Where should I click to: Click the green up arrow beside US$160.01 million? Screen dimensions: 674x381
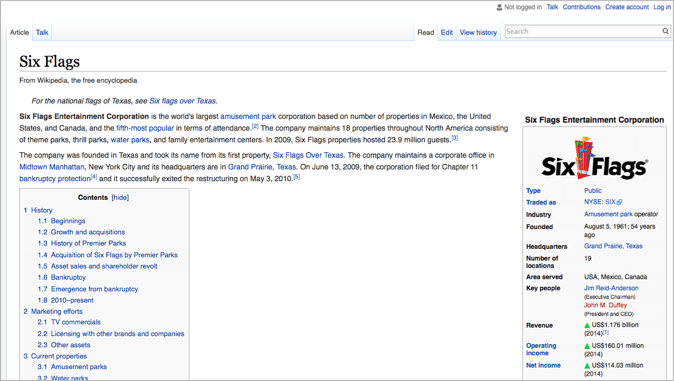587,346
